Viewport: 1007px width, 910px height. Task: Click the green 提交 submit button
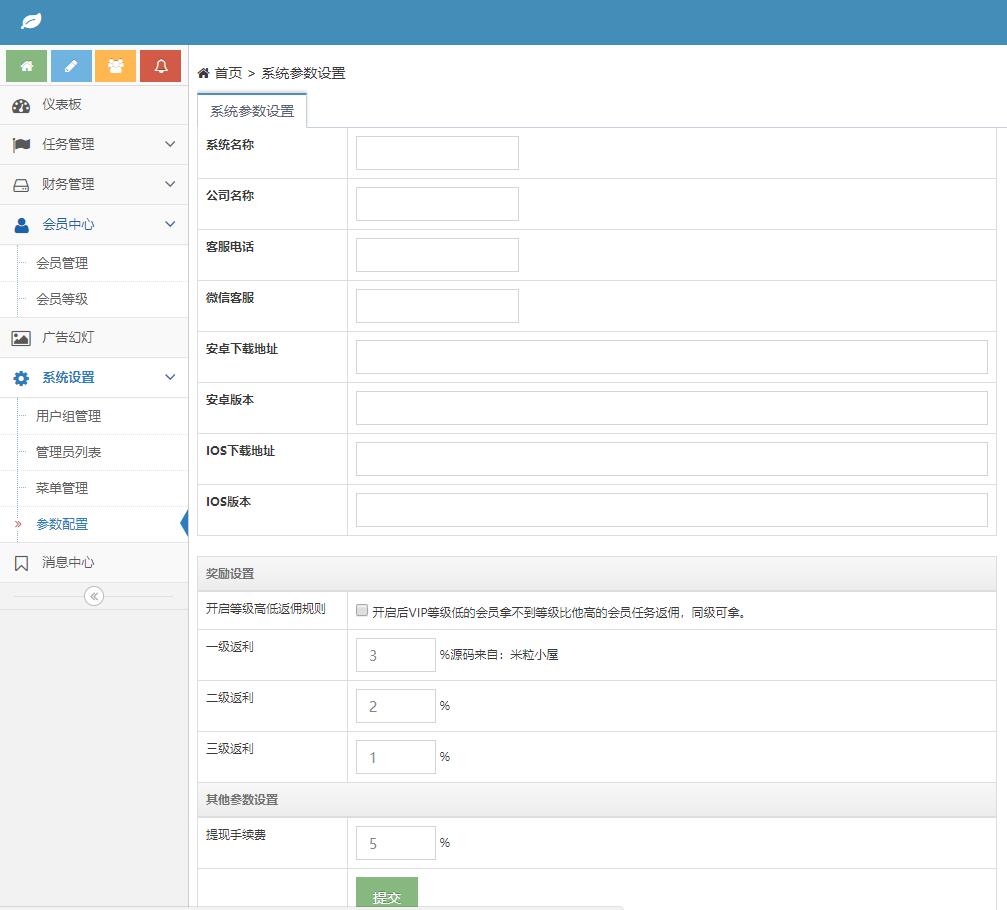386,895
